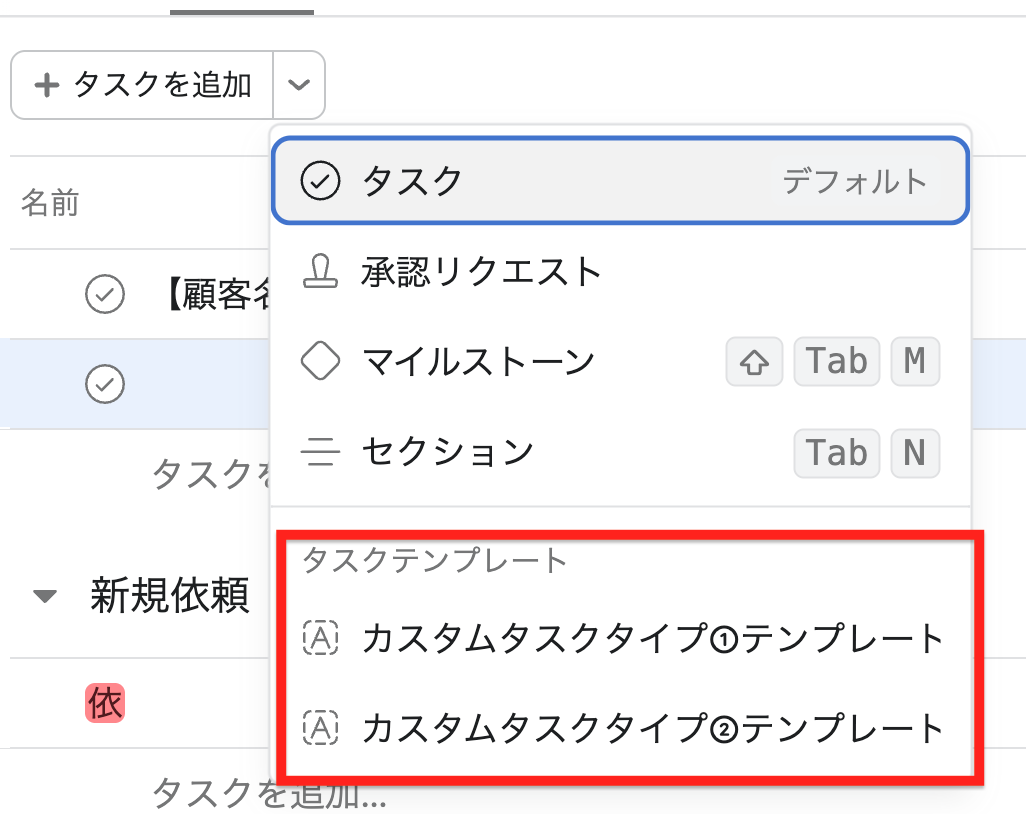Click the diamond icon for マイルストーン
The width and height of the screenshot is (1026, 814).
point(320,361)
